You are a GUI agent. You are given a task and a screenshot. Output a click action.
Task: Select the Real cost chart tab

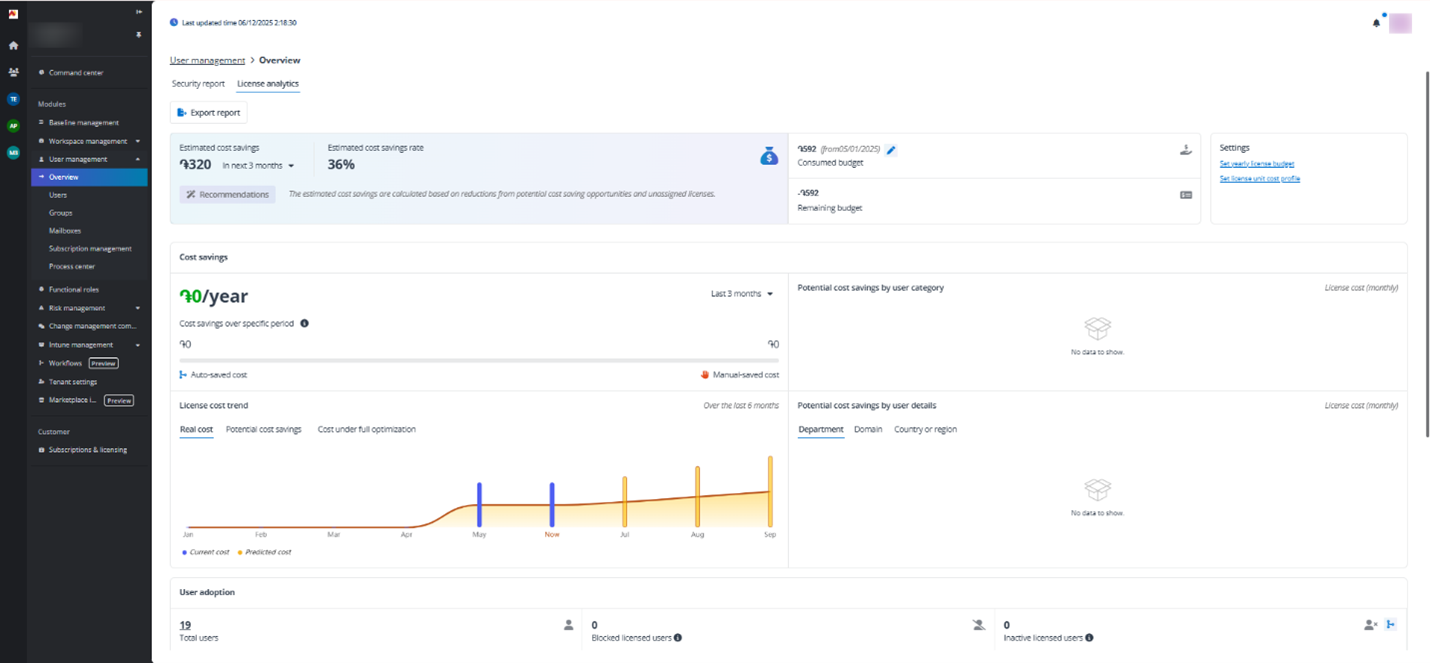pyautogui.click(x=196, y=429)
